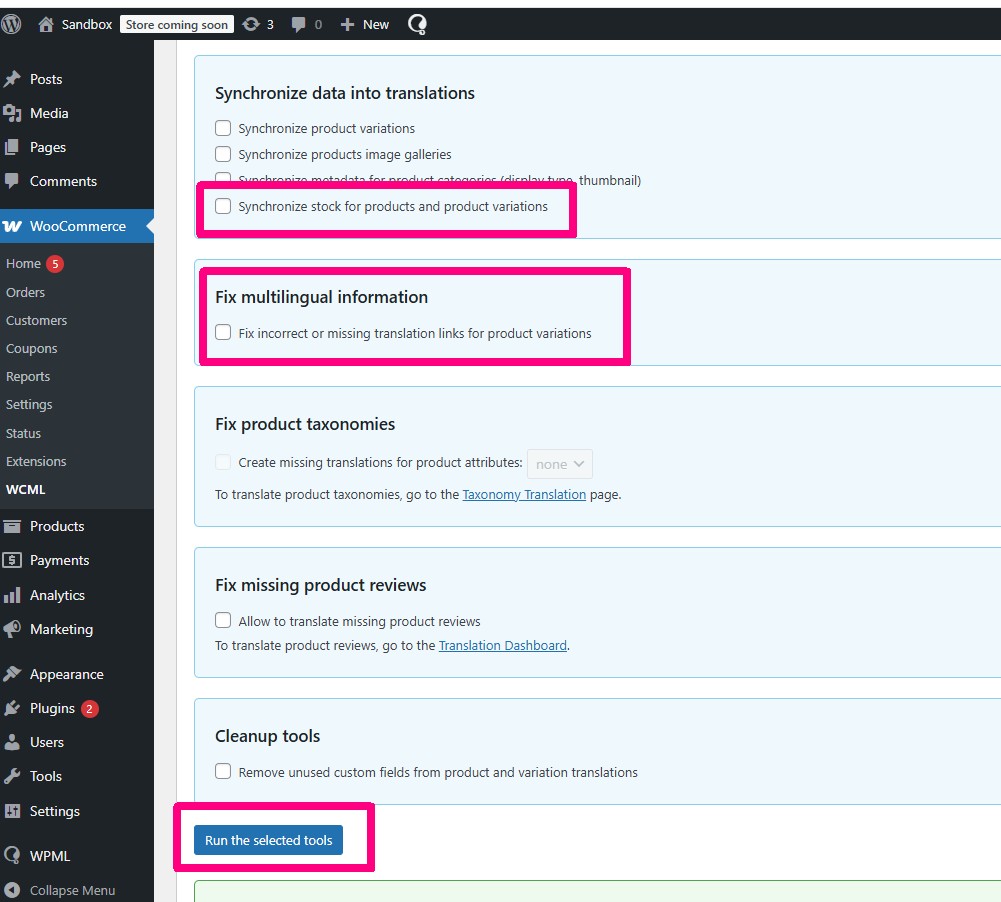Open Analytics in the sidebar
1001x902 pixels.
[57, 595]
